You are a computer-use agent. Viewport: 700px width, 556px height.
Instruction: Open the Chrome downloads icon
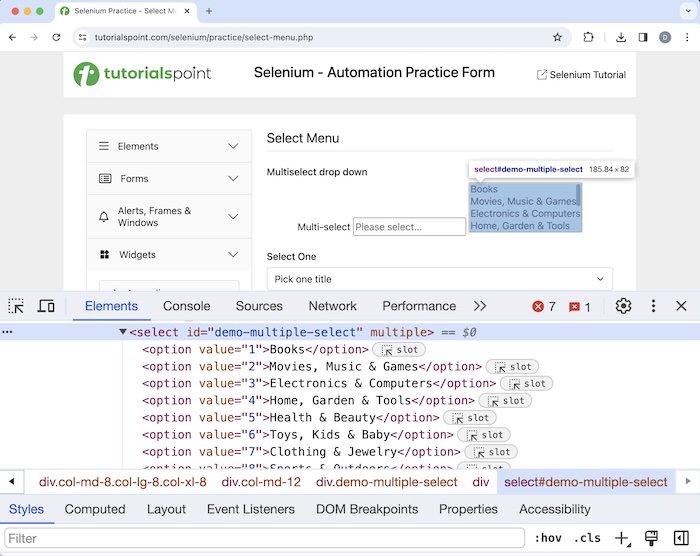coord(621,37)
